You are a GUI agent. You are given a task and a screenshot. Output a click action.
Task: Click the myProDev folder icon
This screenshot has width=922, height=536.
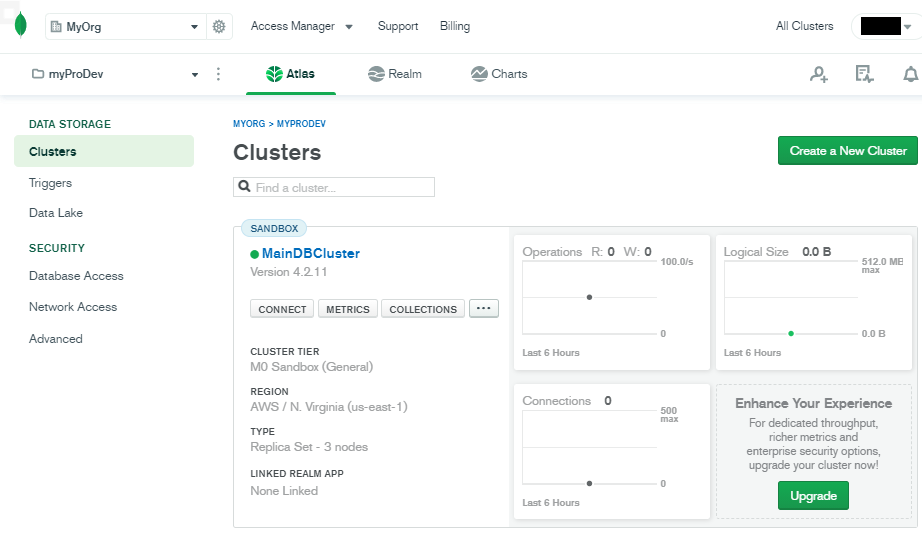[38, 74]
